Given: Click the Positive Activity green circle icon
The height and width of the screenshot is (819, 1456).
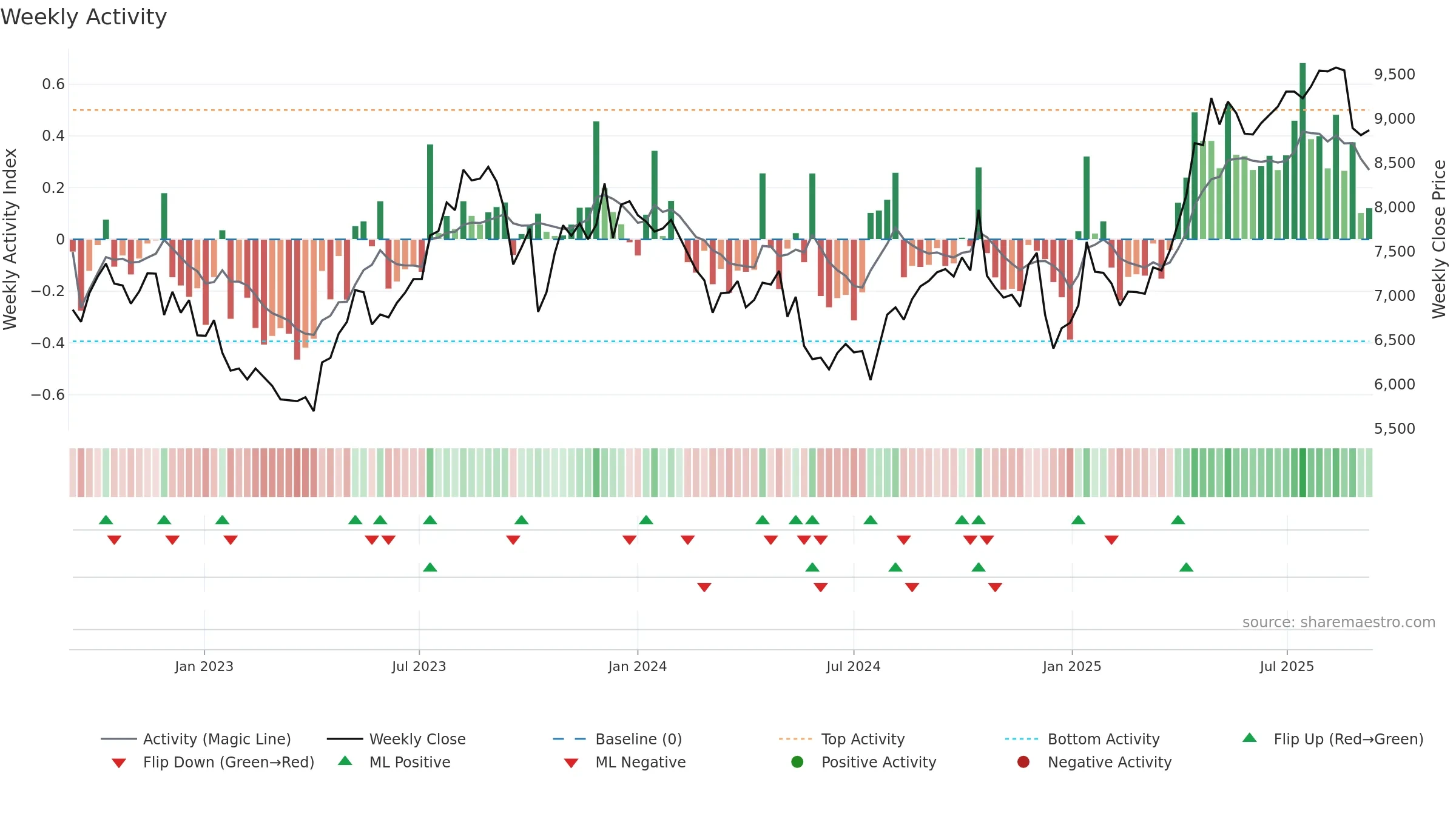Looking at the screenshot, I should (x=798, y=761).
